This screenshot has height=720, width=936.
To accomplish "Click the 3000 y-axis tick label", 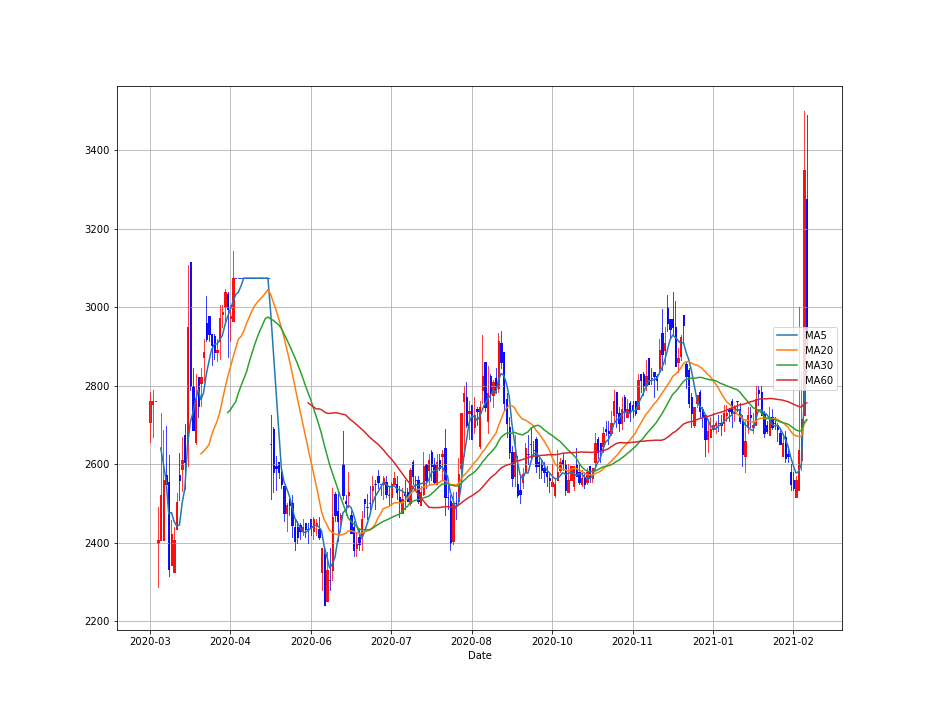I will click(x=98, y=307).
